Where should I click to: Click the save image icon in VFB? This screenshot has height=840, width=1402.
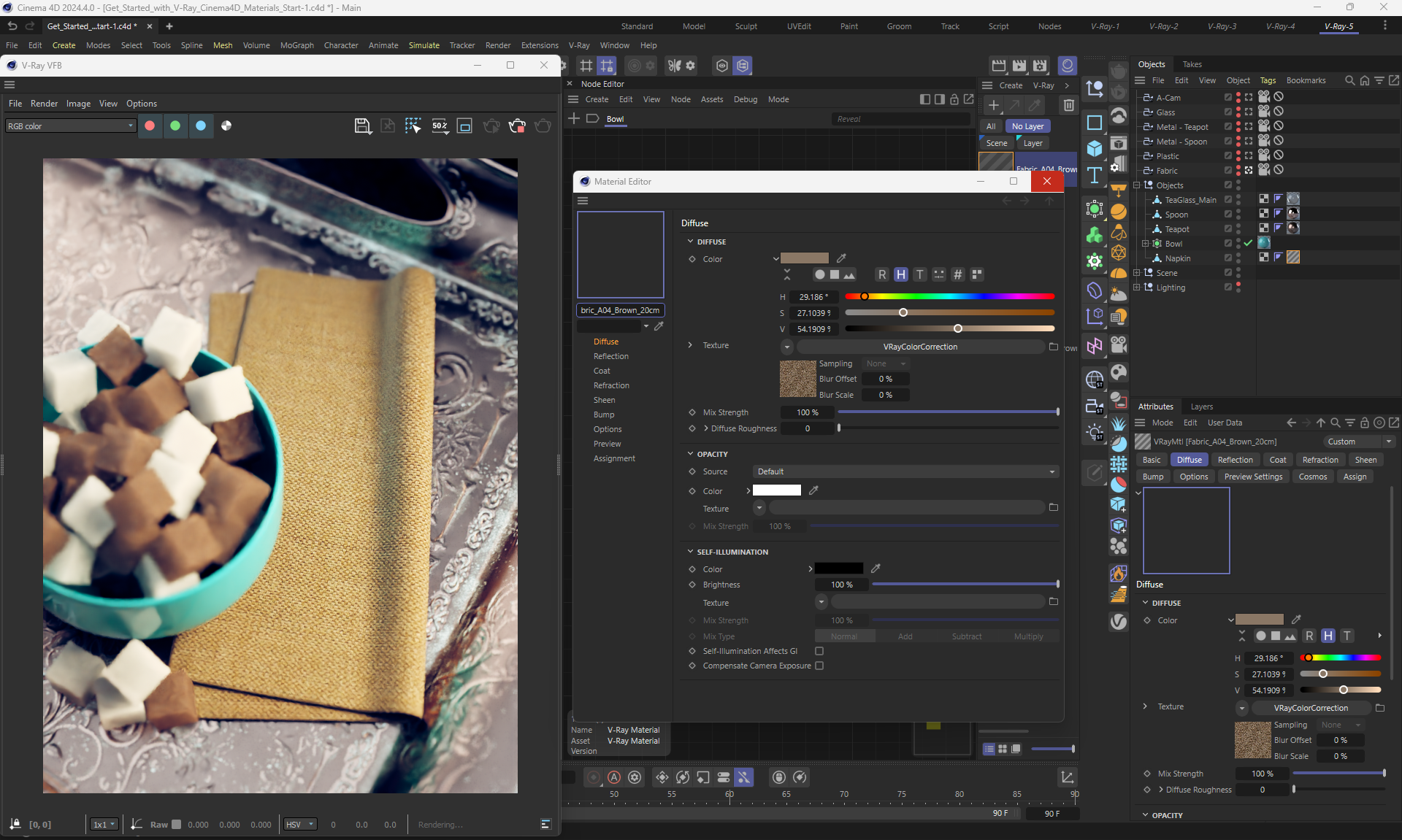(x=361, y=126)
